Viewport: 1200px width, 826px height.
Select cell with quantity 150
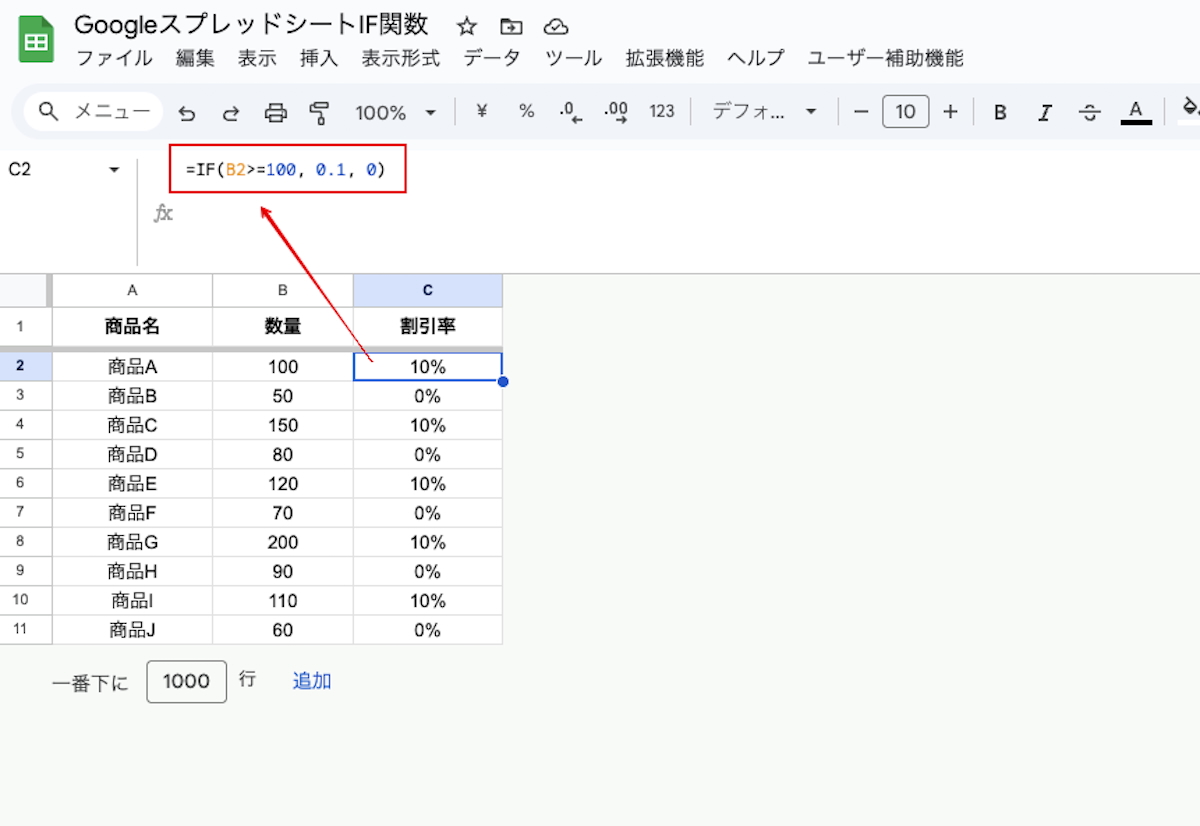[283, 425]
